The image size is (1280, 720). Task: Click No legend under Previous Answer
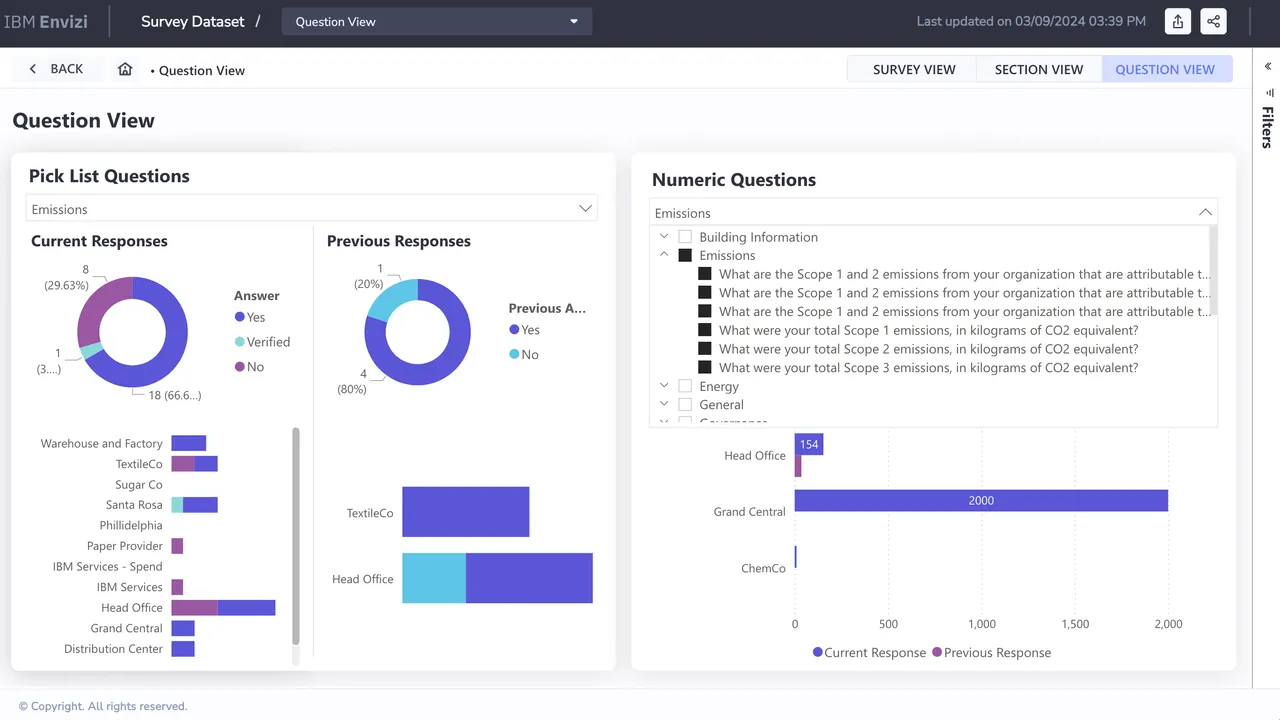pyautogui.click(x=524, y=355)
